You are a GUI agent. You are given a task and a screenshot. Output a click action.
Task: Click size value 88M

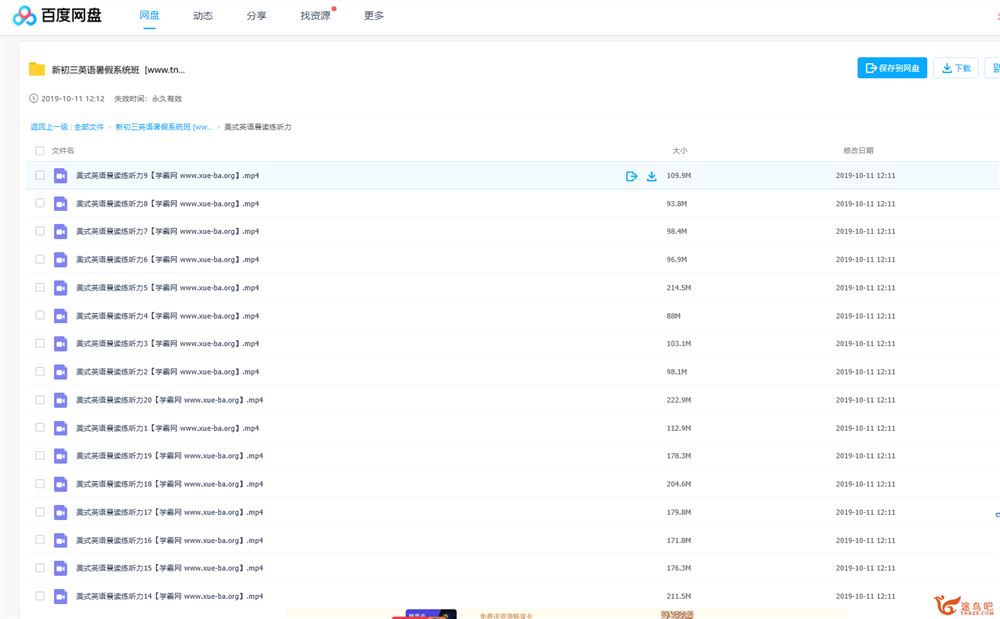(673, 316)
